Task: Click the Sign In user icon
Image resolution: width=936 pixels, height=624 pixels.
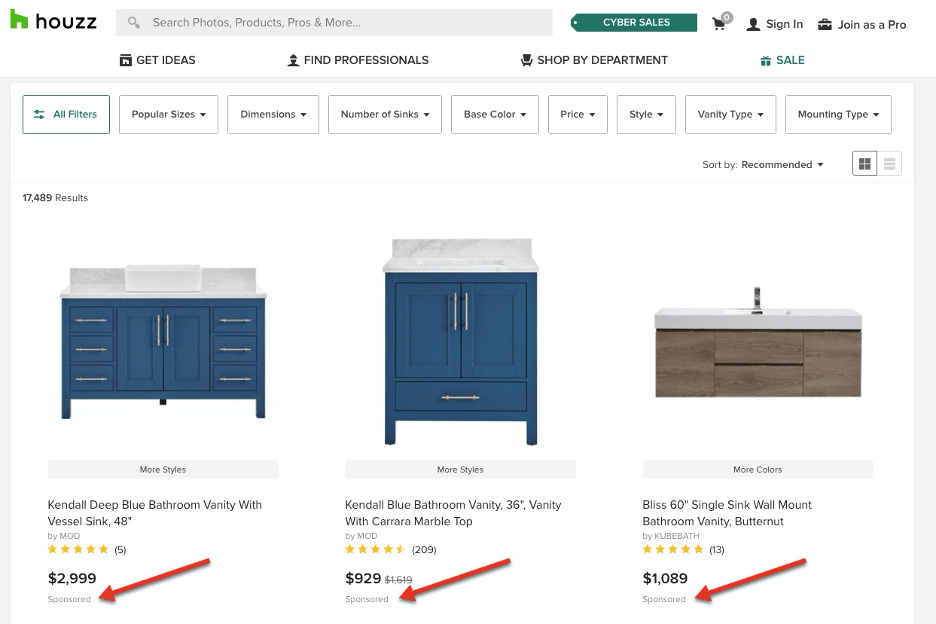Action: click(753, 24)
